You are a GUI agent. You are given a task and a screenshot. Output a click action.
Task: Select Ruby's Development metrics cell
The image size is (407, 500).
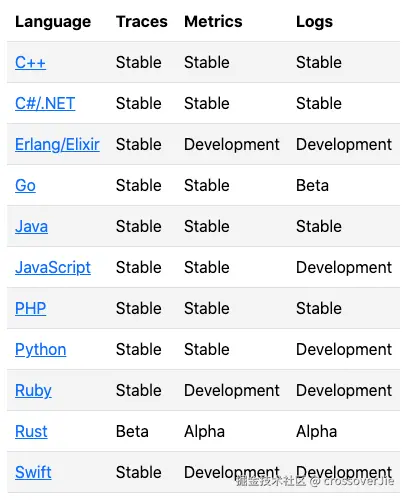tap(232, 391)
